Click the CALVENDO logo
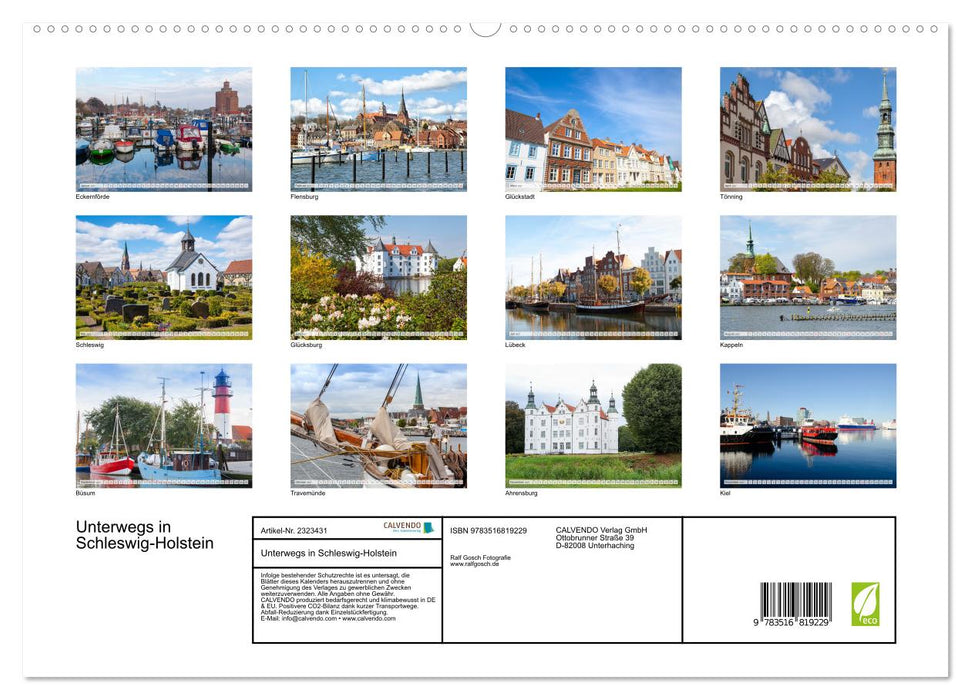Screen dimensions: 971x700 coord(409,527)
